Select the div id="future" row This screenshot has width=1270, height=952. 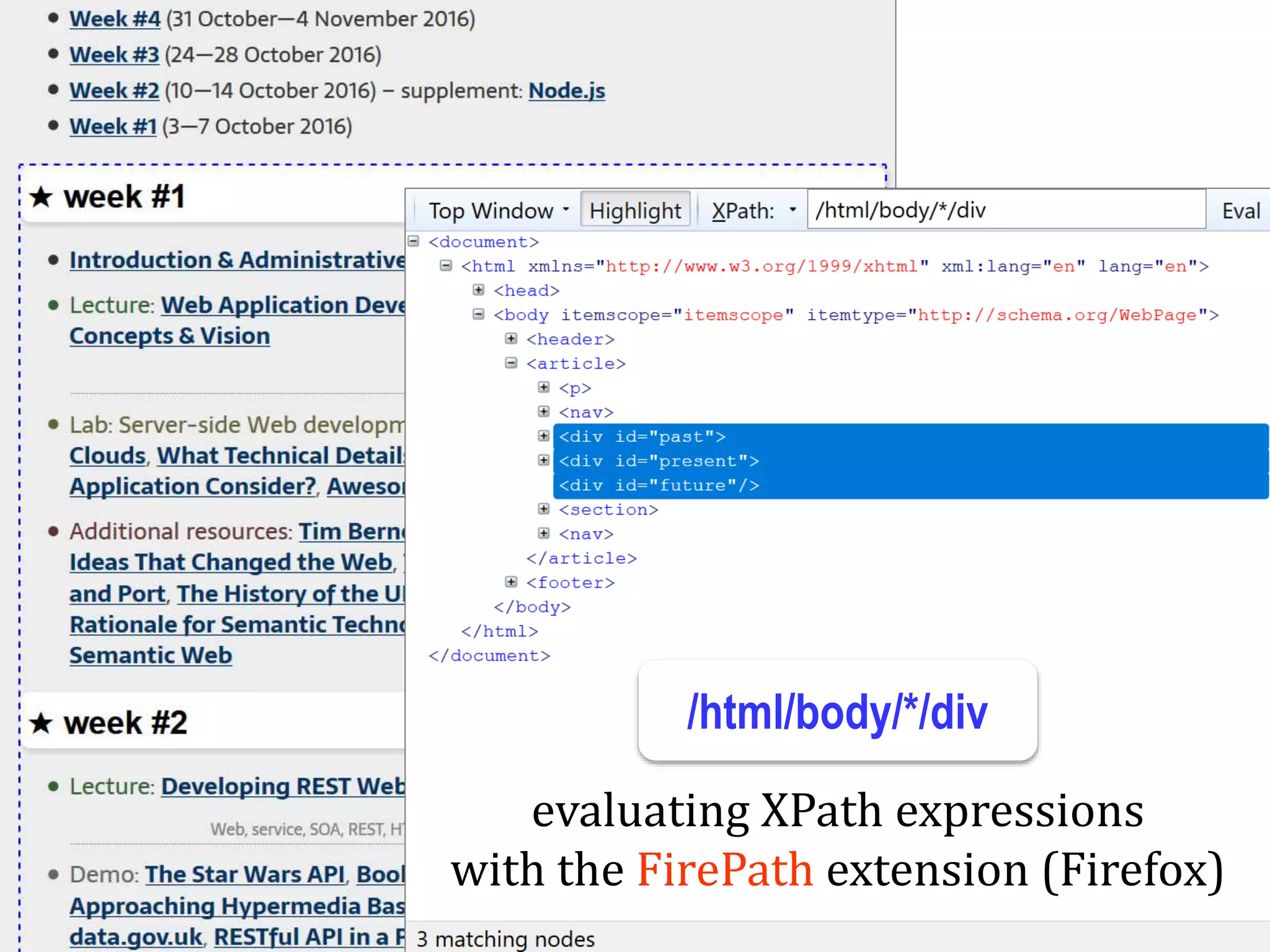[x=910, y=485]
